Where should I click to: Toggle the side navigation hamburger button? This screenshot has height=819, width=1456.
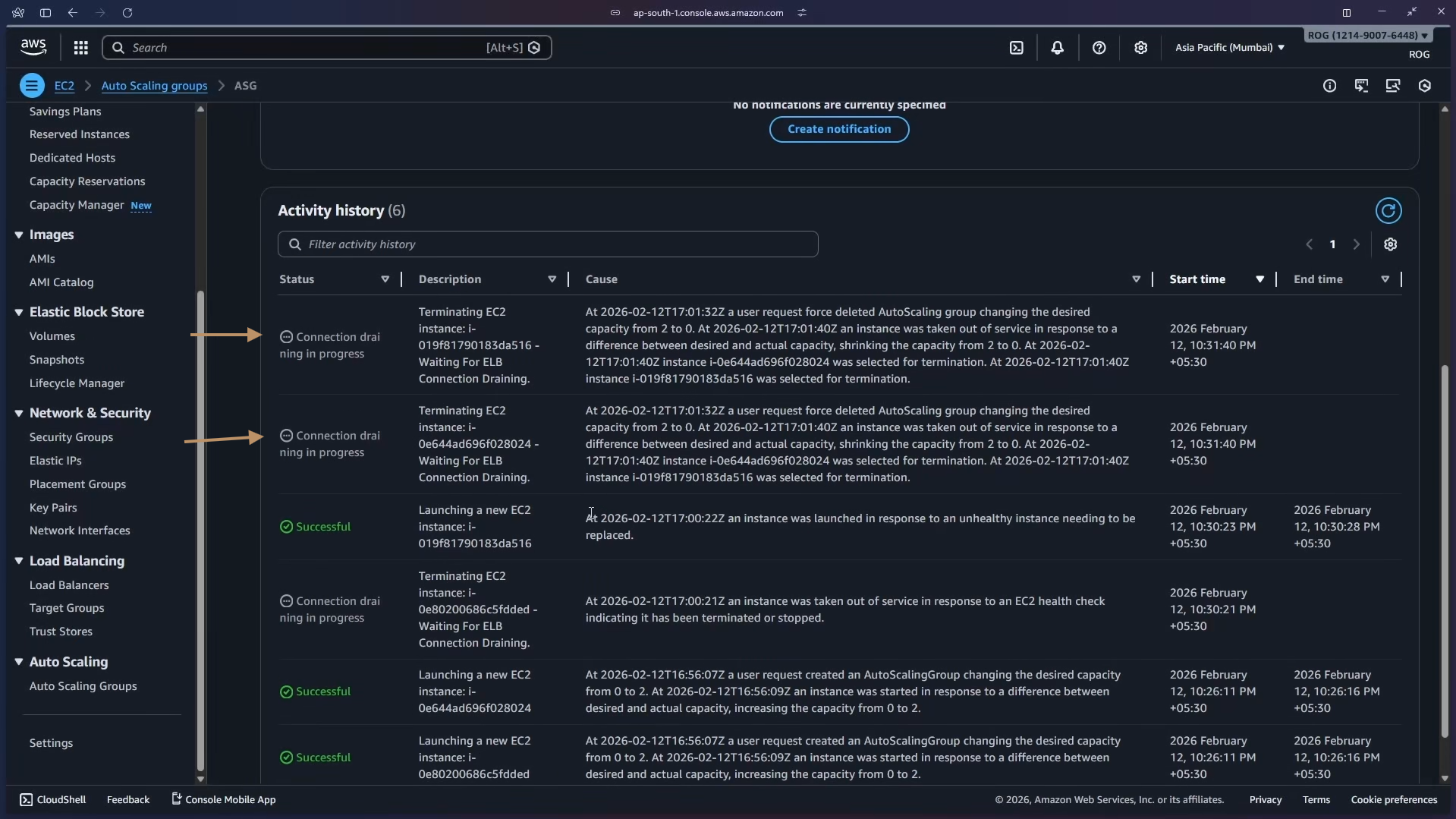[32, 86]
